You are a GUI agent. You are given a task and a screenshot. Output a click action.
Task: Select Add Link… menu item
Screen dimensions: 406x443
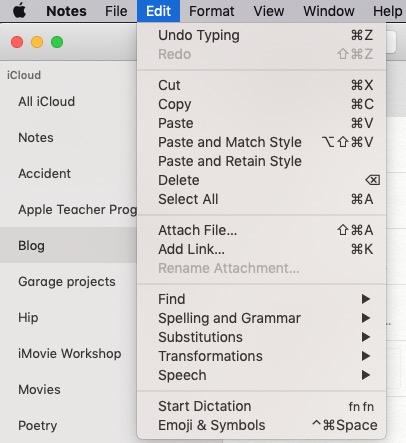262,249
